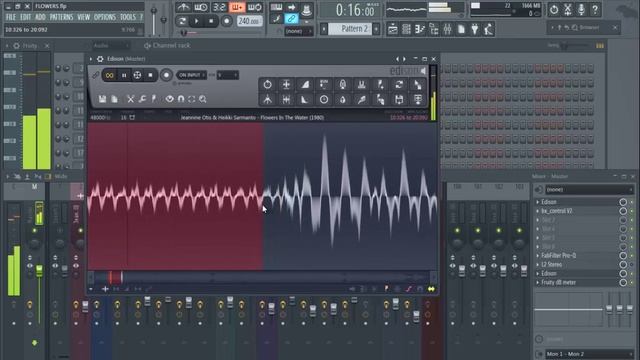Open the ADD menu

tap(40, 17)
